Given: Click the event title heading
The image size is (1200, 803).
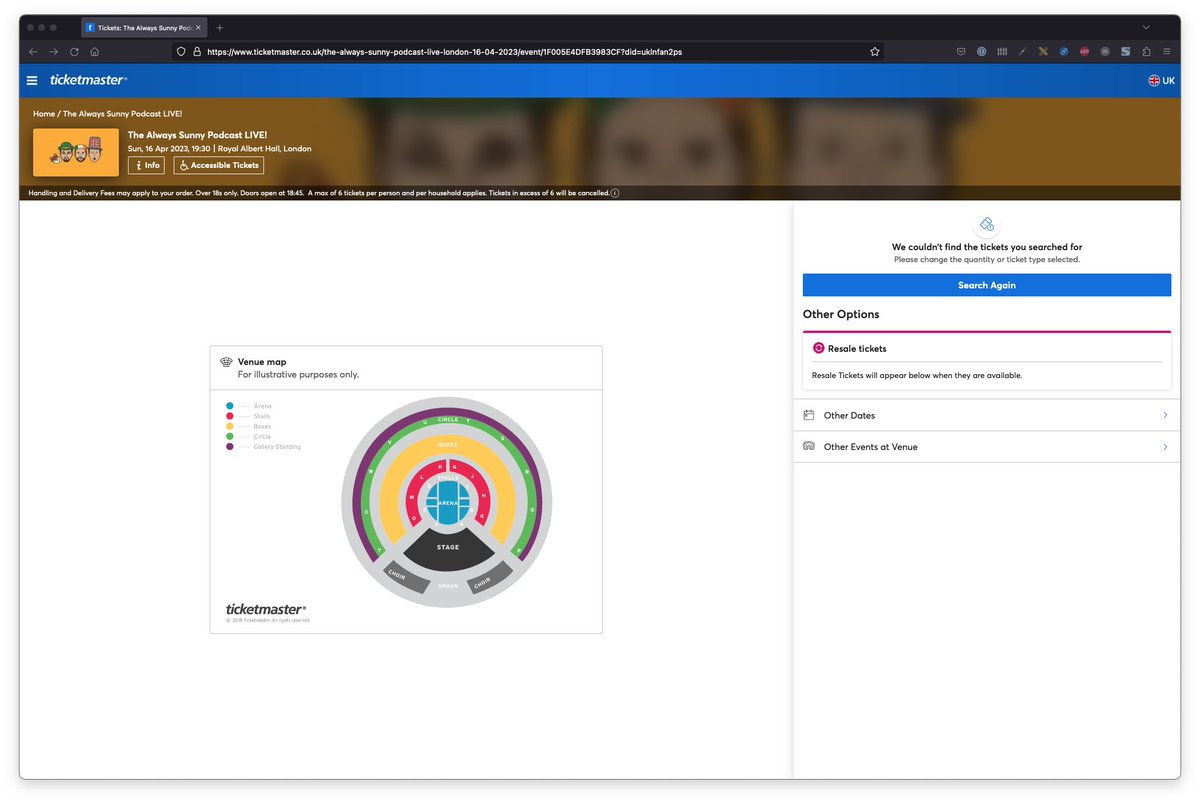Looking at the screenshot, I should [x=198, y=134].
